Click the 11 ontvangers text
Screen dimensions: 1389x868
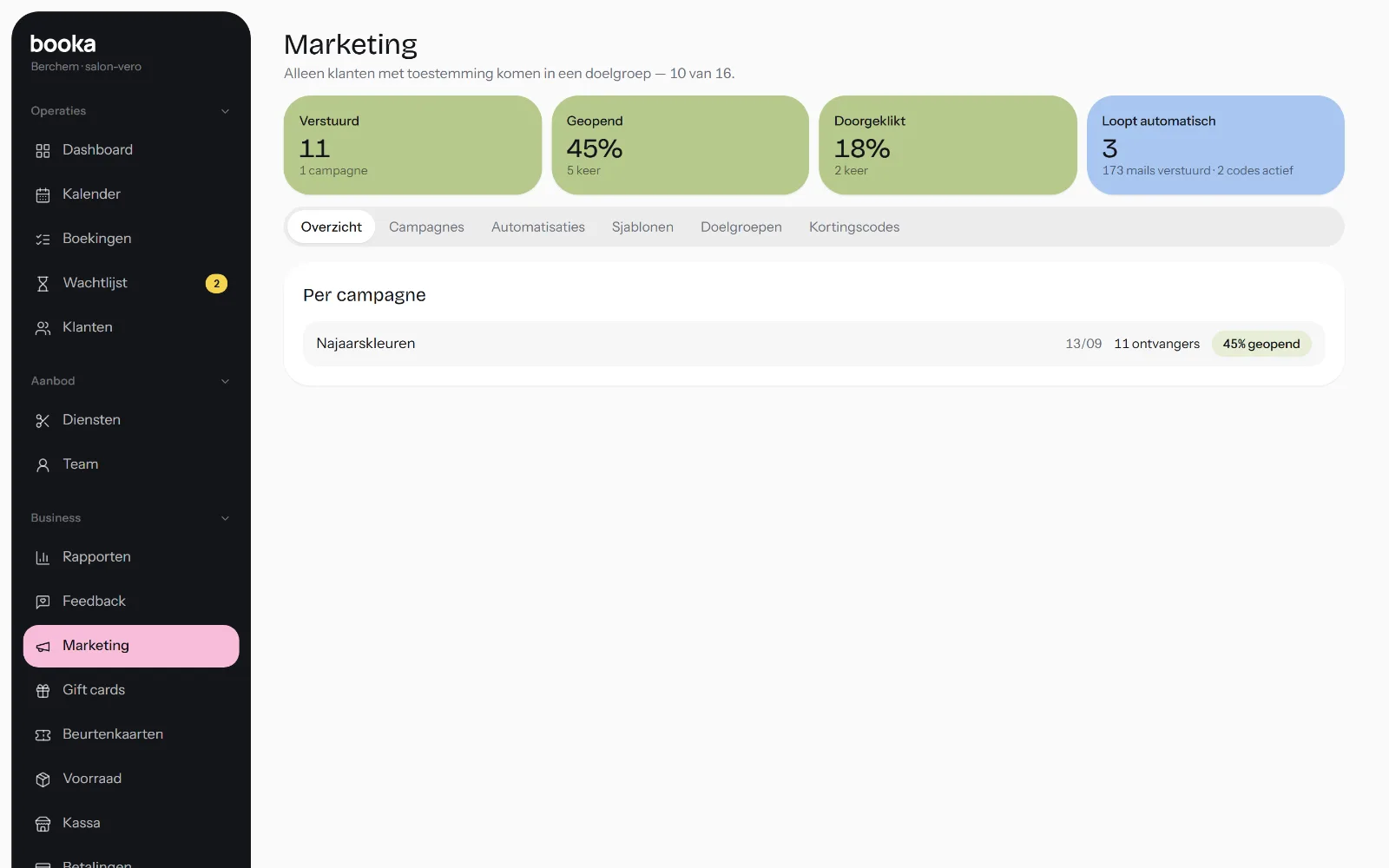[1156, 344]
